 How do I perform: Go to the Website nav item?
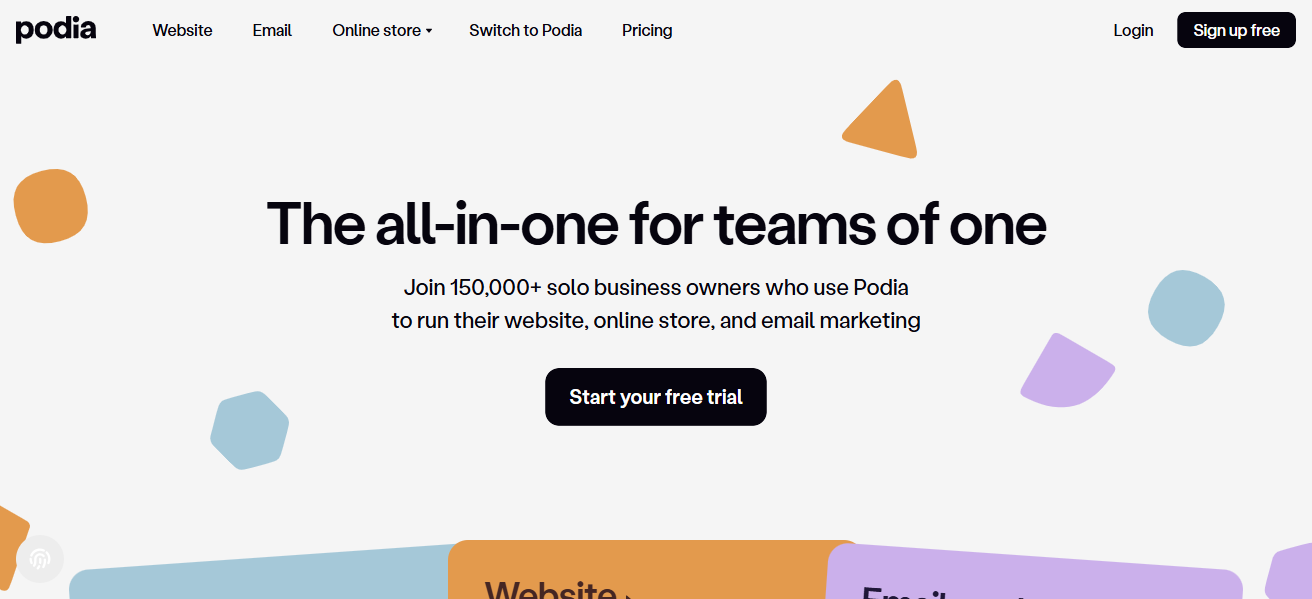pos(182,30)
